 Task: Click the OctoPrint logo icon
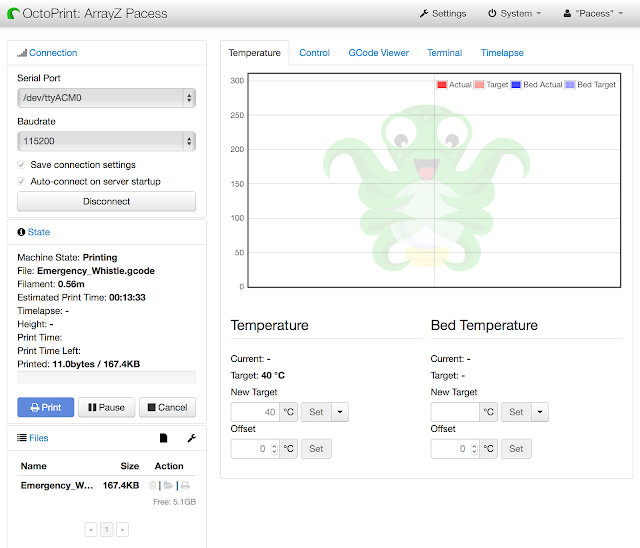pos(13,13)
